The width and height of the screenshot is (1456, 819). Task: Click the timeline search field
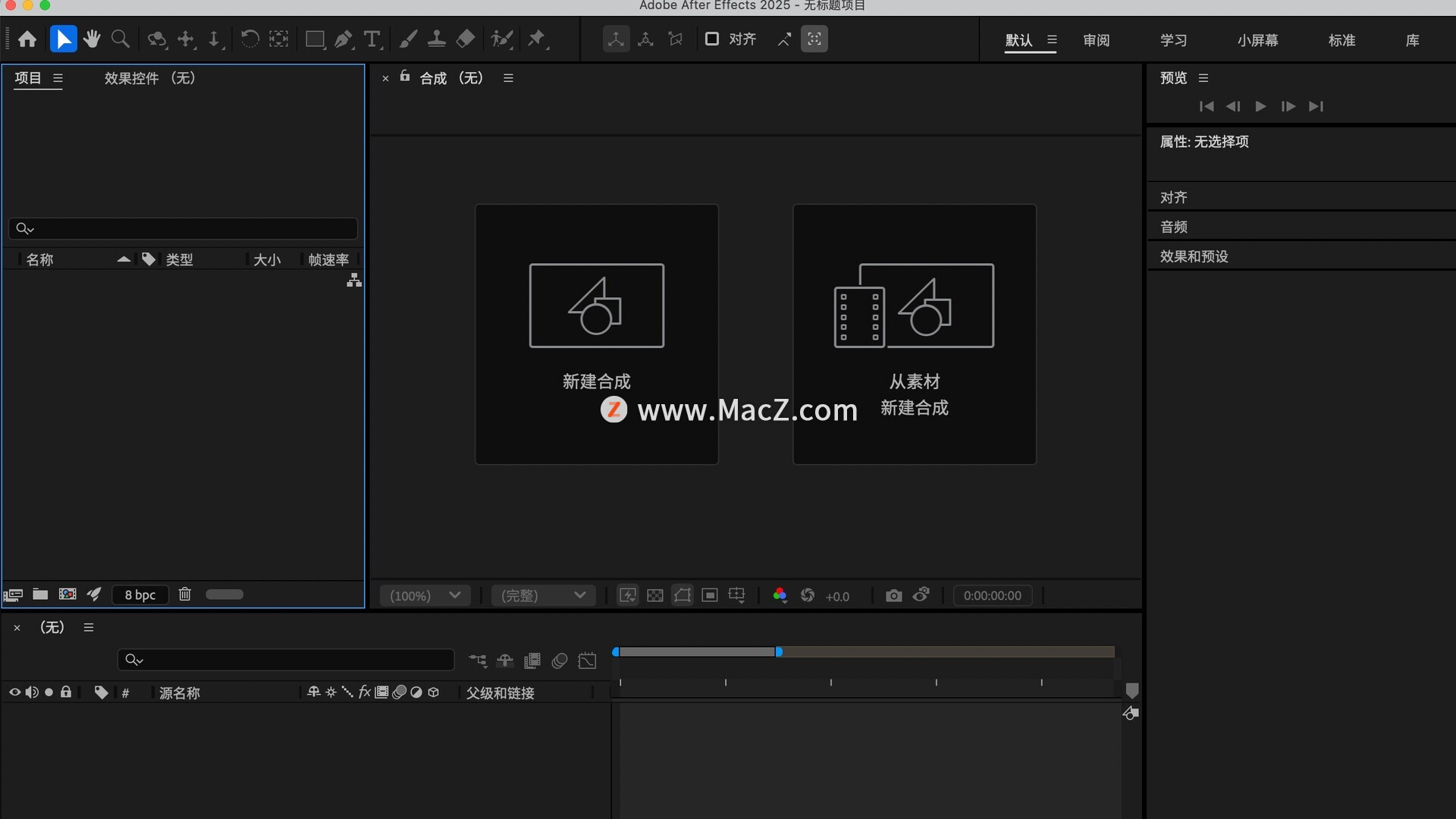coord(286,660)
